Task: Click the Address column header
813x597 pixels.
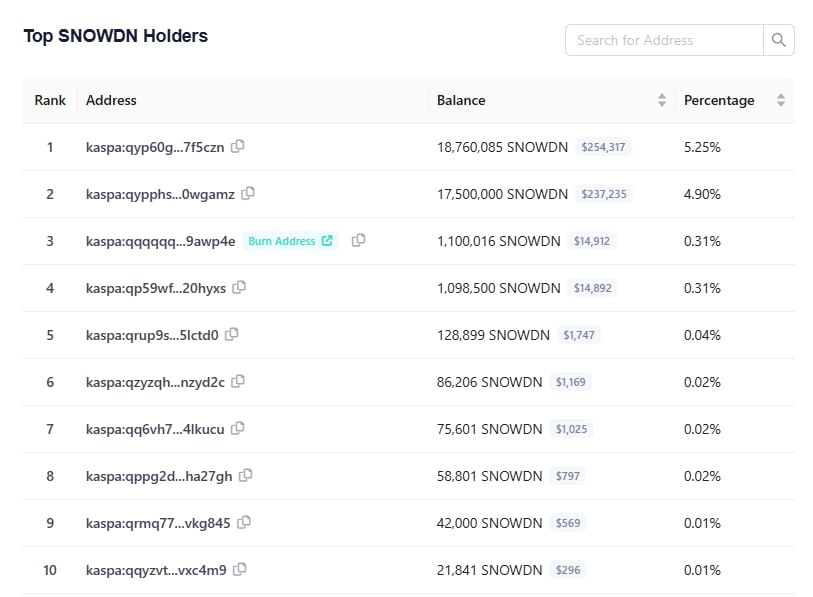Action: (111, 100)
